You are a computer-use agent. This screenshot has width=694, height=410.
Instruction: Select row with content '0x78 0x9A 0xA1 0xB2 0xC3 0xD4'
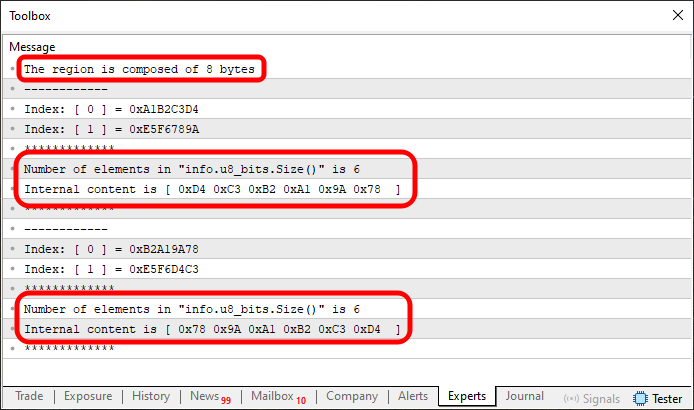tap(347, 329)
